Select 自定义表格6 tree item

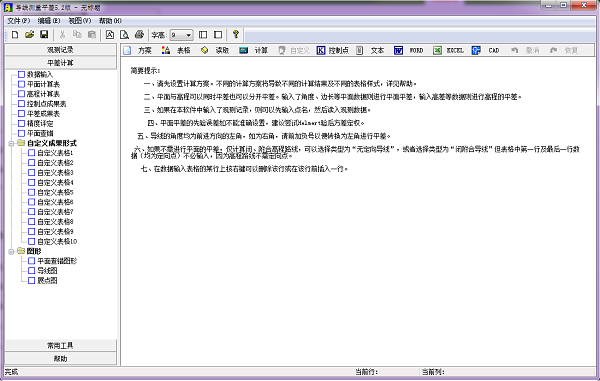[55, 202]
